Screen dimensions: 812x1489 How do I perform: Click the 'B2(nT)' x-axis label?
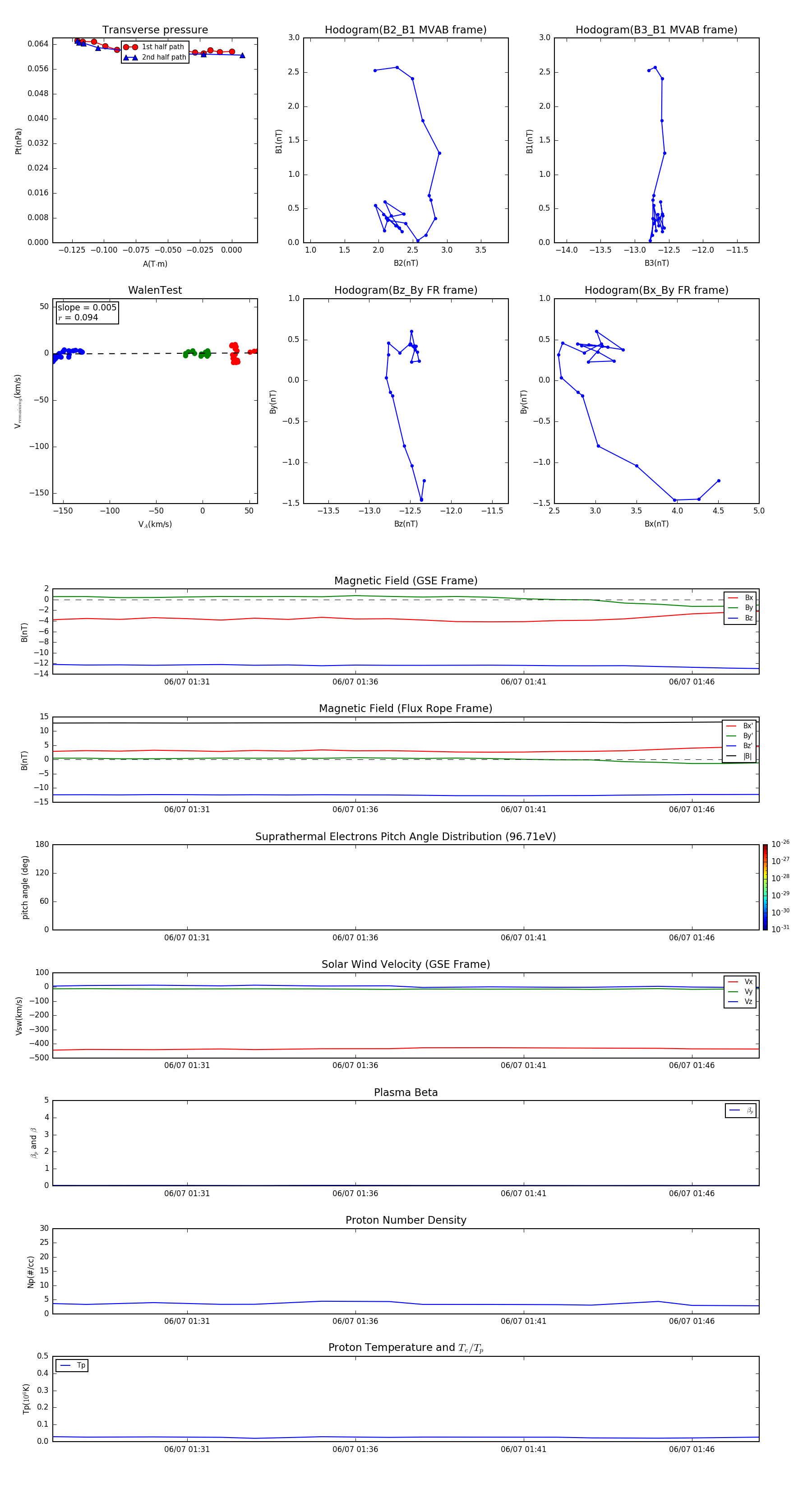tap(406, 264)
